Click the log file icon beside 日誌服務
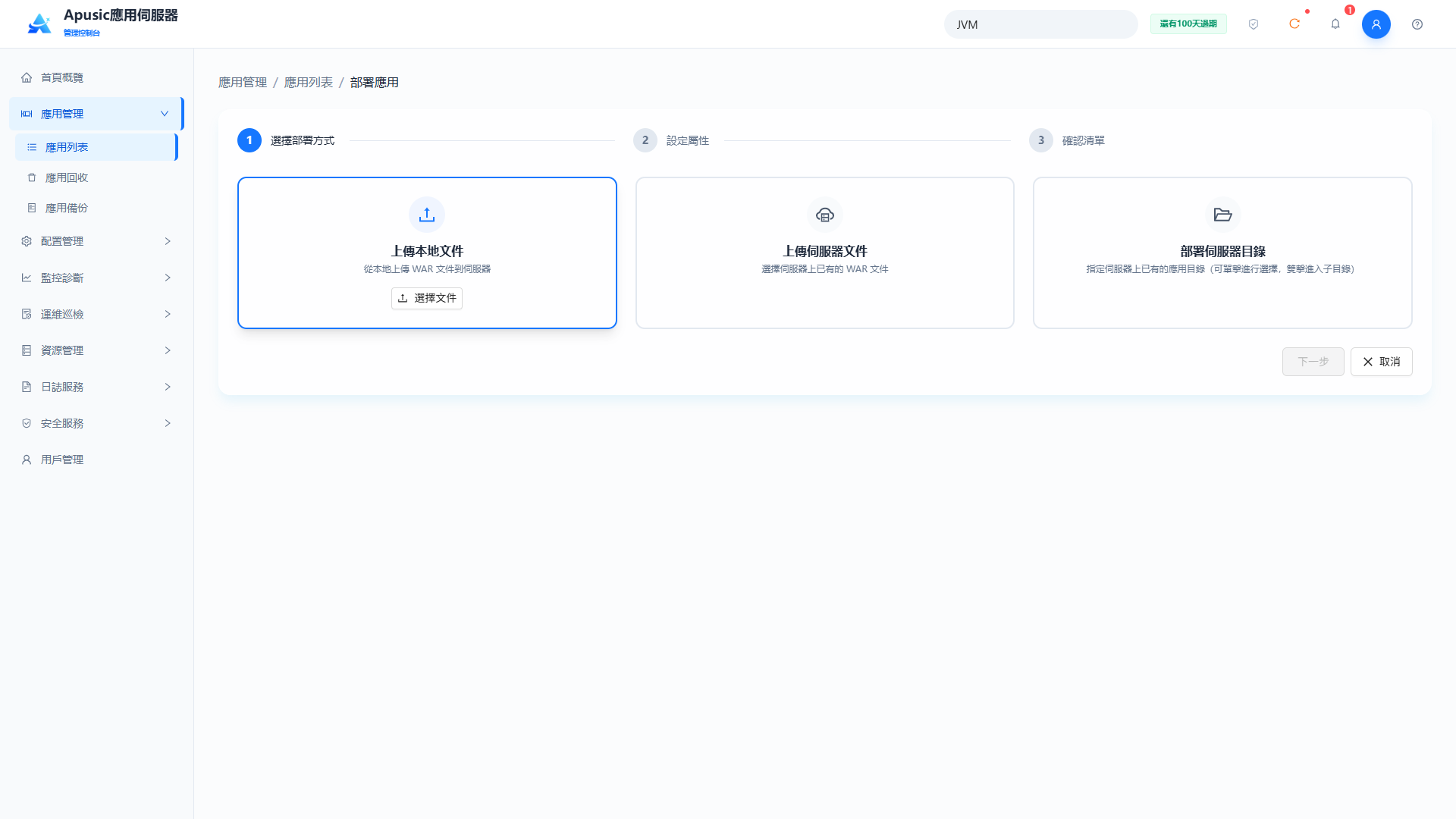Screen dimensions: 1456x819 (27, 387)
